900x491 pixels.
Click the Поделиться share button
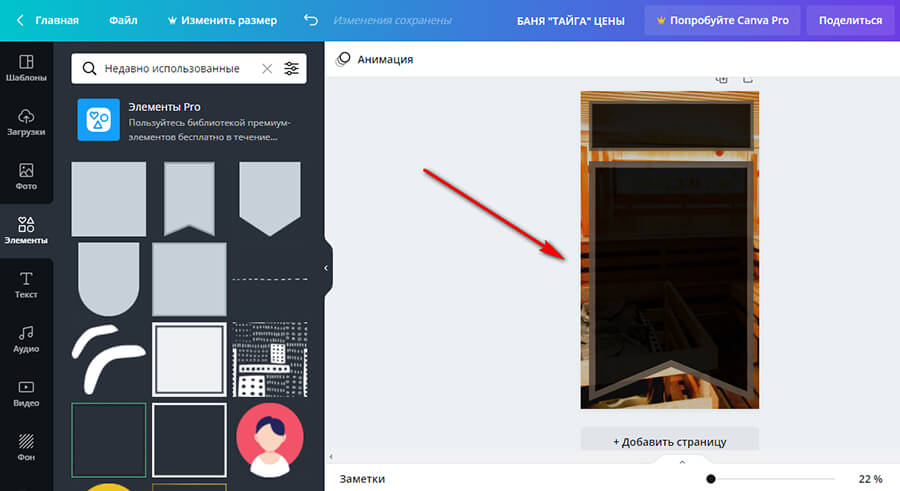pos(850,20)
